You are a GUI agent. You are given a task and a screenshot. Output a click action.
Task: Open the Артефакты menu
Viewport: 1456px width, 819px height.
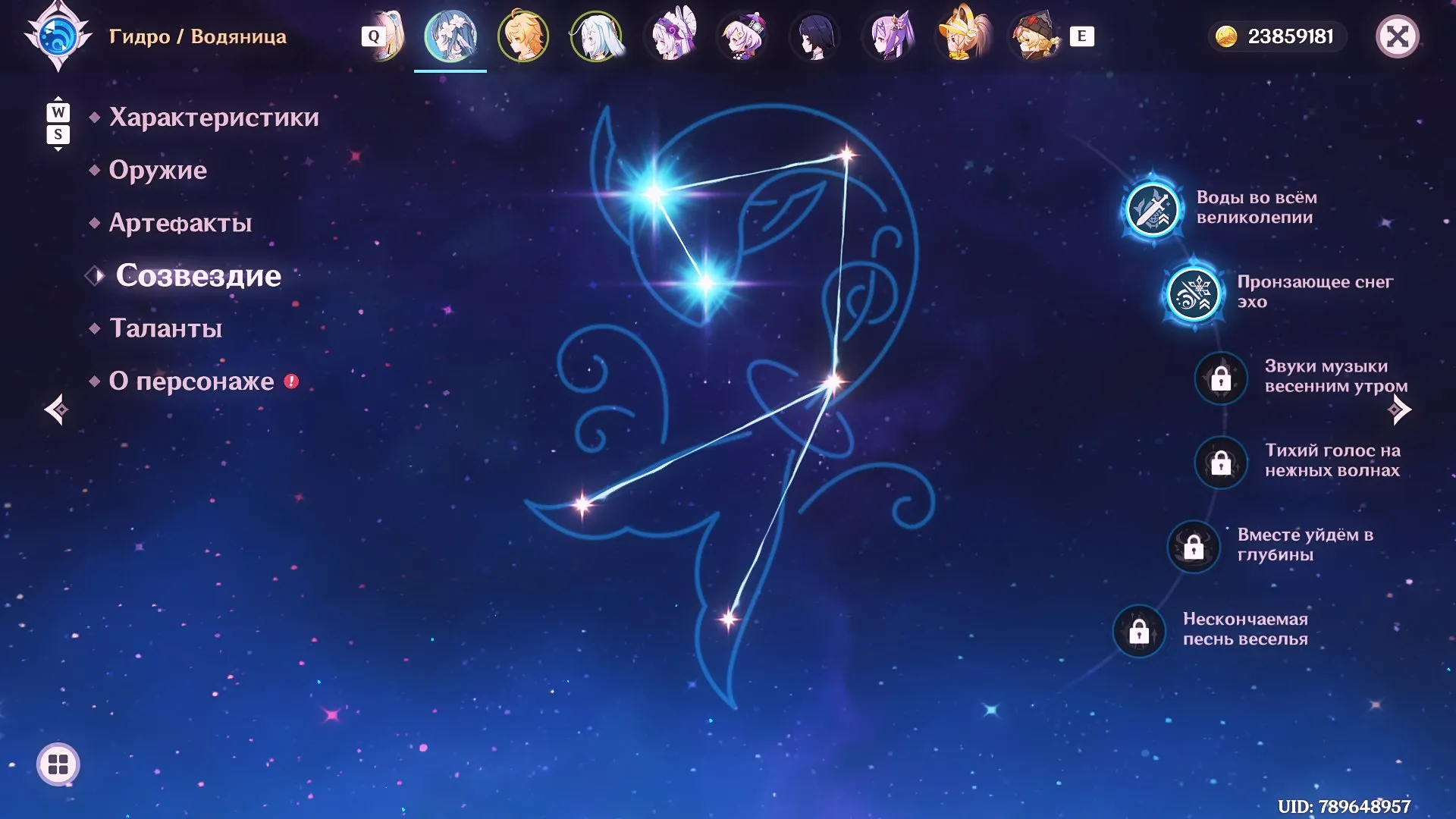point(180,223)
